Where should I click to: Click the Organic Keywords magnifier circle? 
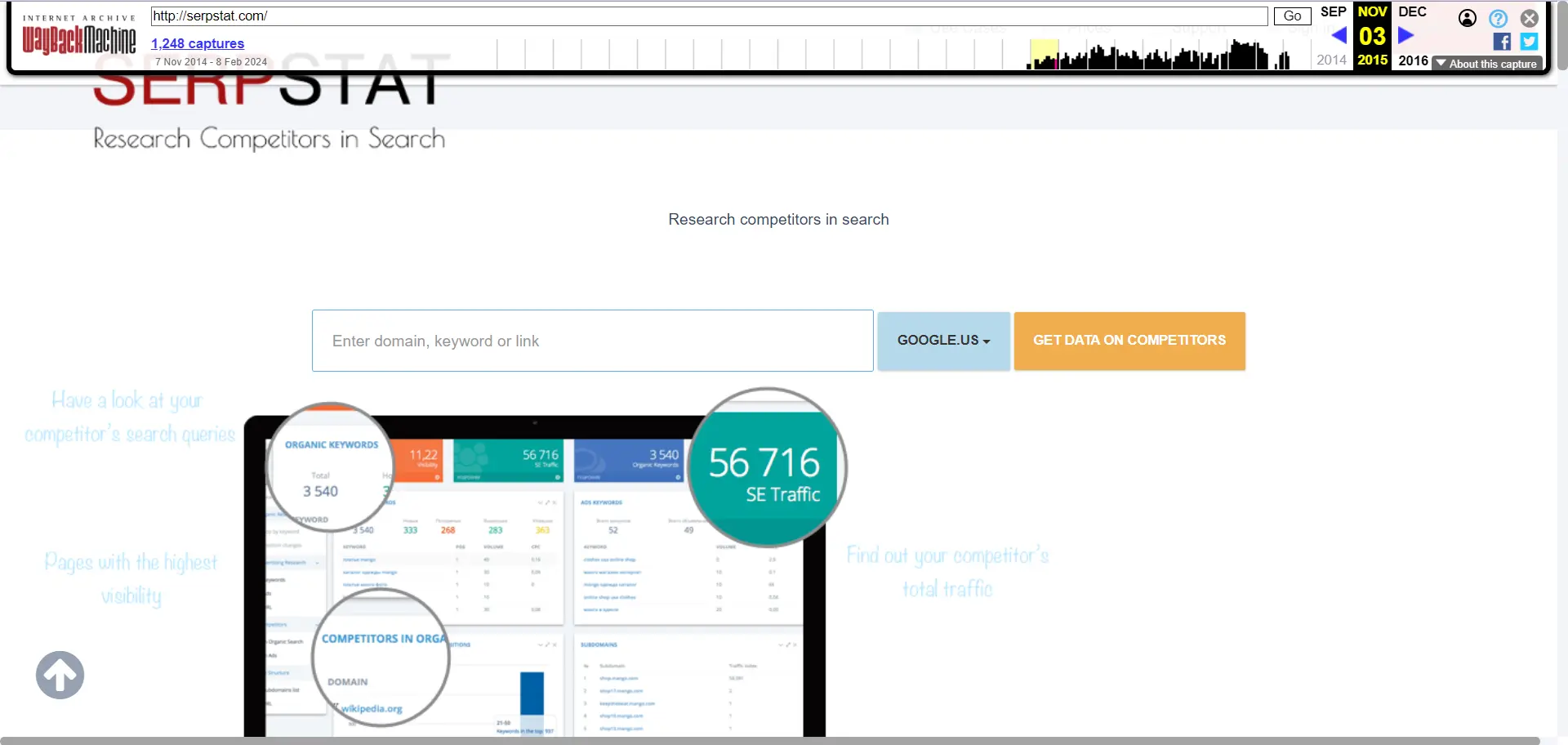tap(331, 466)
